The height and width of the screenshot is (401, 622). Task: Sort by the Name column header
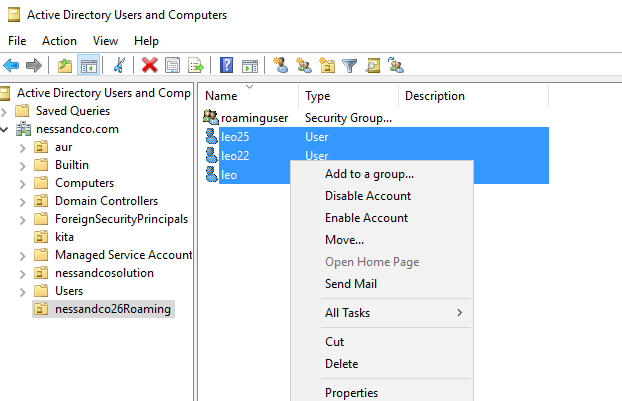249,96
